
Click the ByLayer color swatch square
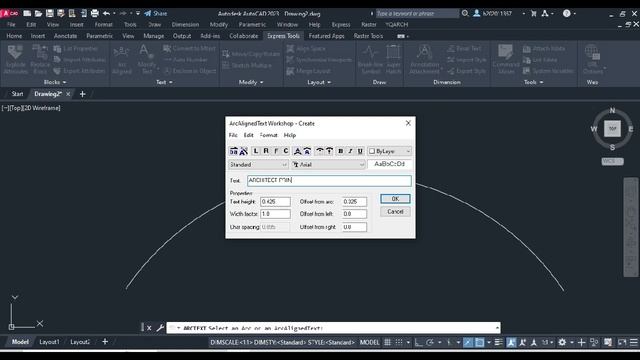point(372,151)
